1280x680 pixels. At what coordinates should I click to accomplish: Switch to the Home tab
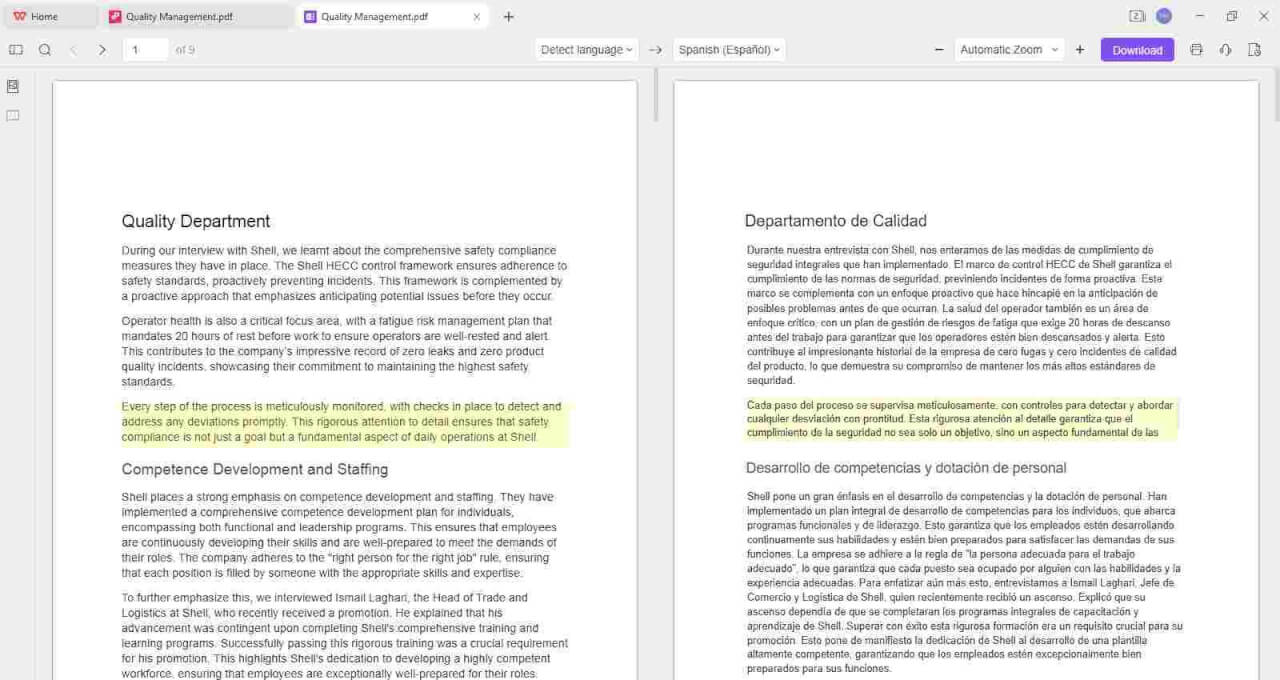pos(40,16)
